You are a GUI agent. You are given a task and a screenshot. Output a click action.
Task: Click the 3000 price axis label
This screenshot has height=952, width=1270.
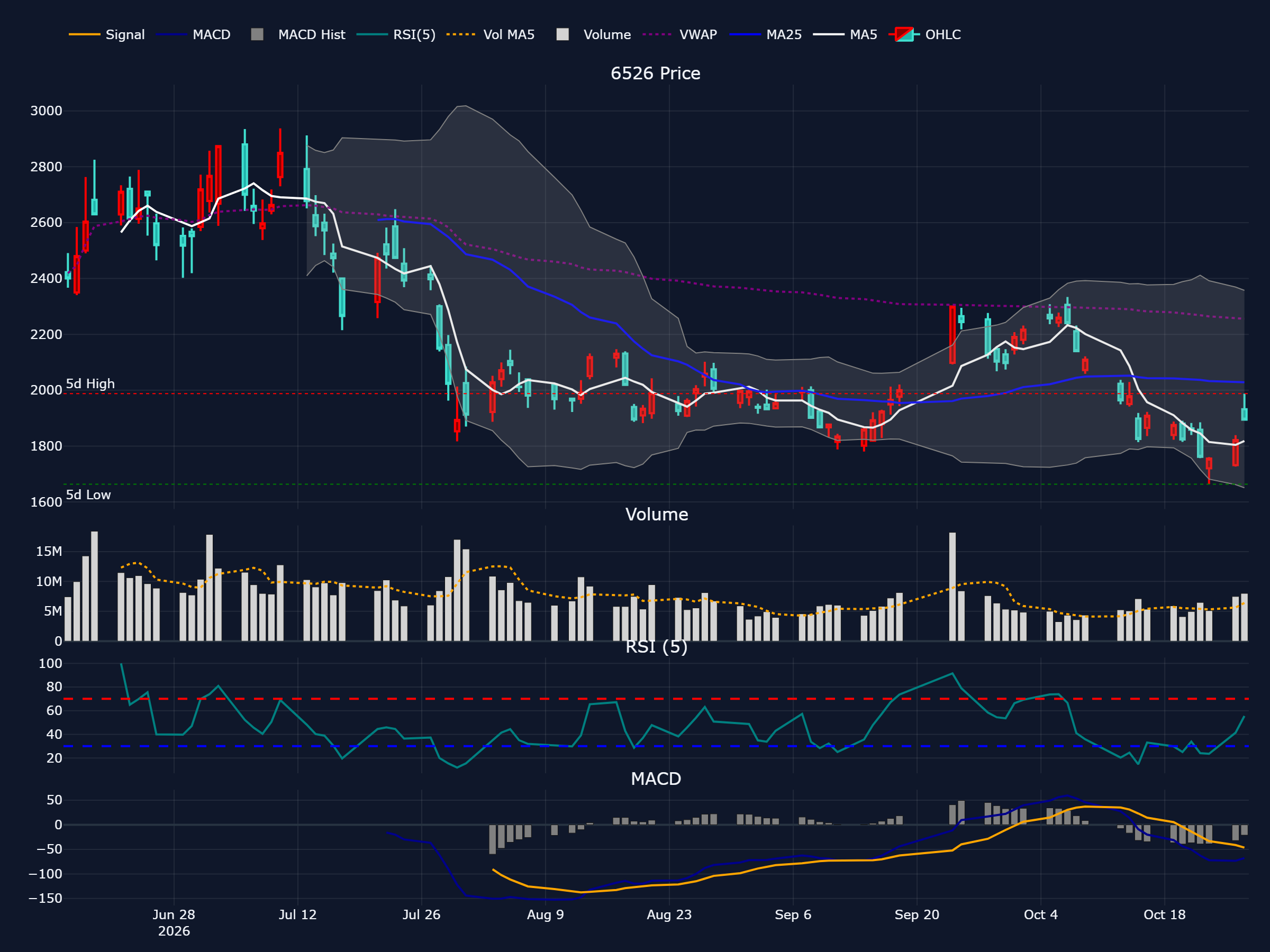click(x=46, y=111)
